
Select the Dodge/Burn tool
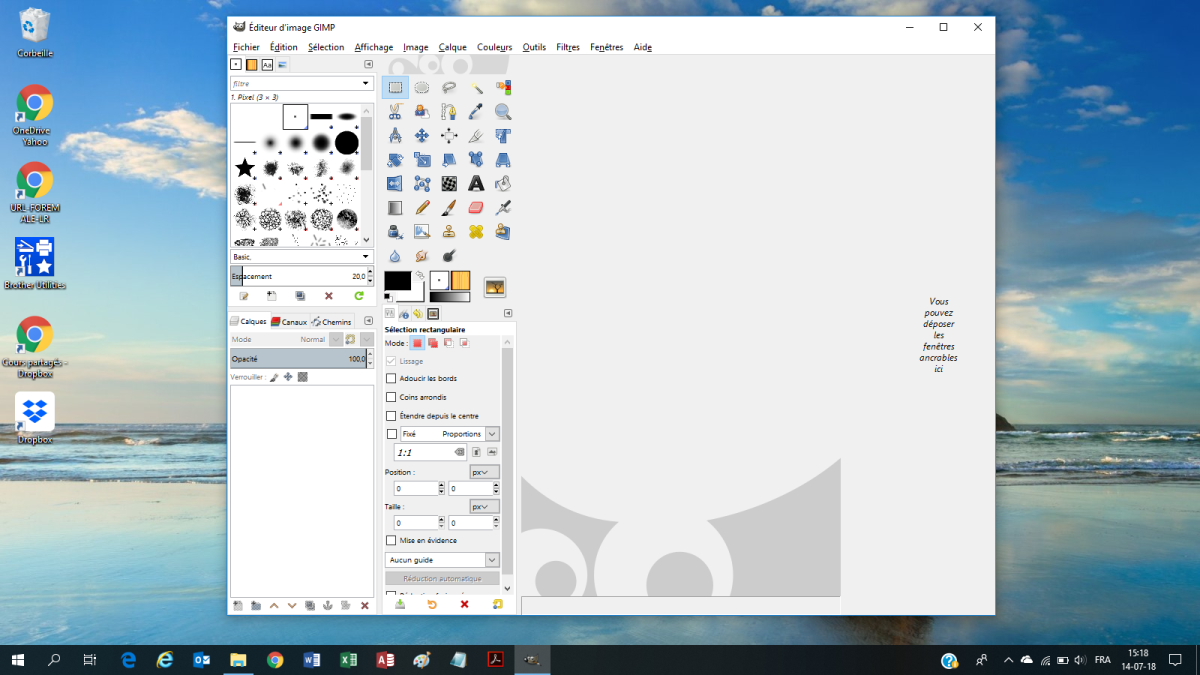point(449,256)
